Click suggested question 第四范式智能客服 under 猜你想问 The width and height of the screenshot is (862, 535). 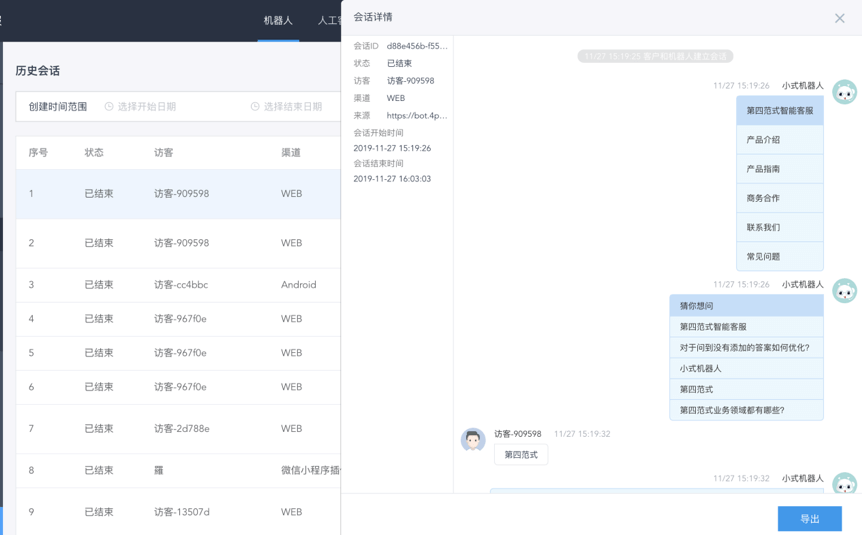pos(746,327)
